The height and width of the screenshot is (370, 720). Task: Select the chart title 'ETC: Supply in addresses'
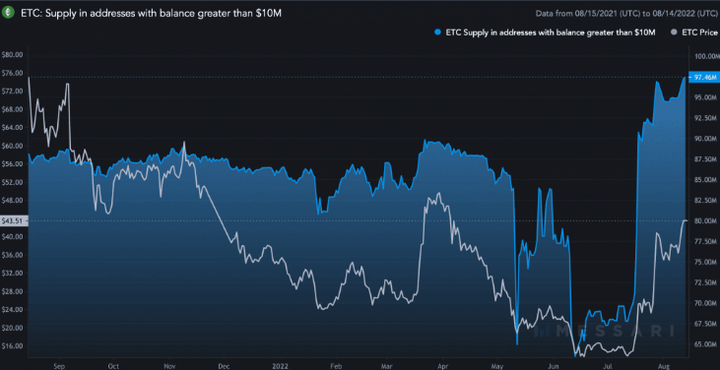[x=151, y=14]
